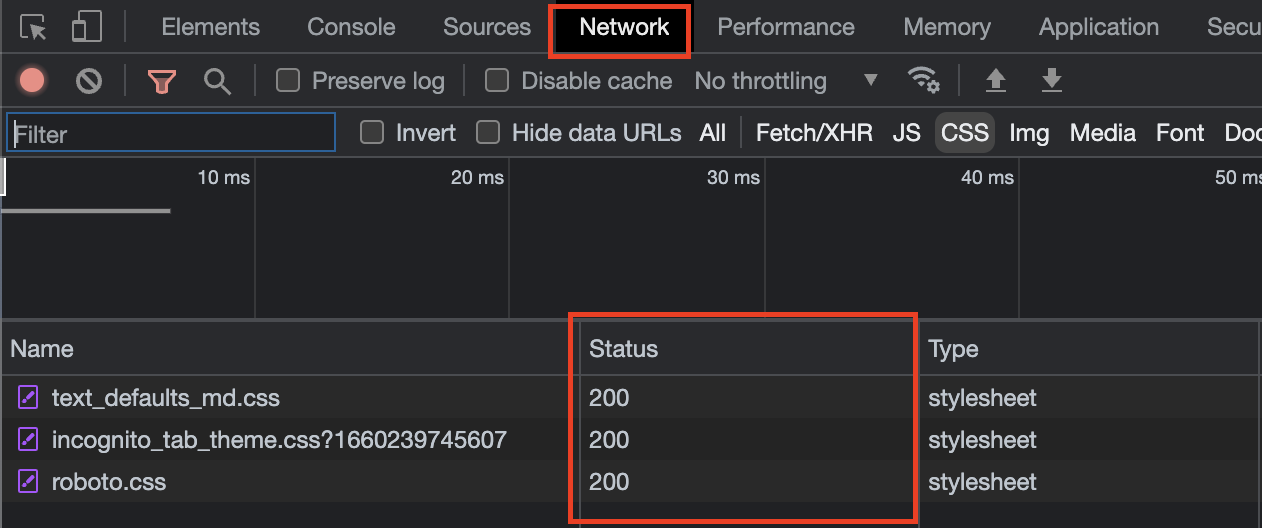Select the inspect element cursor icon
The width and height of the screenshot is (1262, 528).
click(34, 27)
